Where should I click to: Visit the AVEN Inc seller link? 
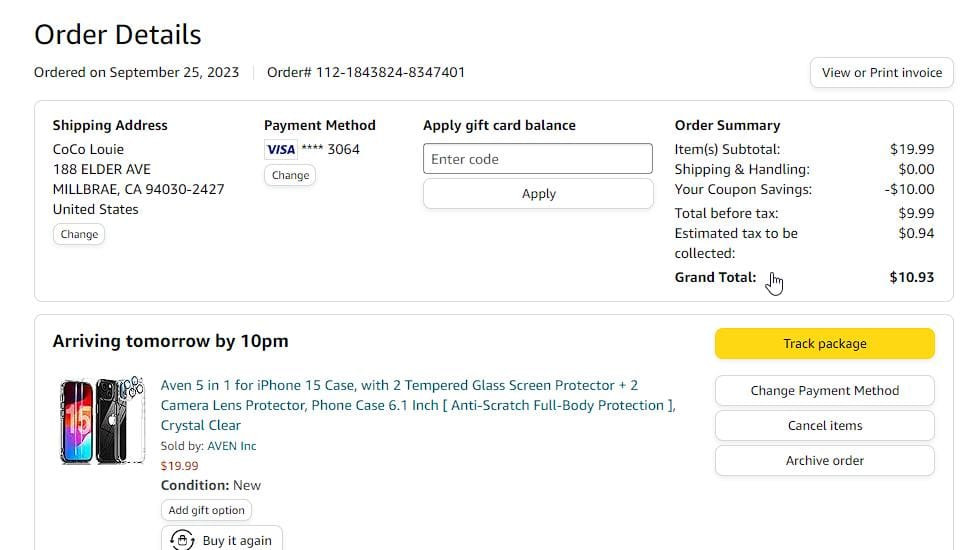(x=232, y=446)
